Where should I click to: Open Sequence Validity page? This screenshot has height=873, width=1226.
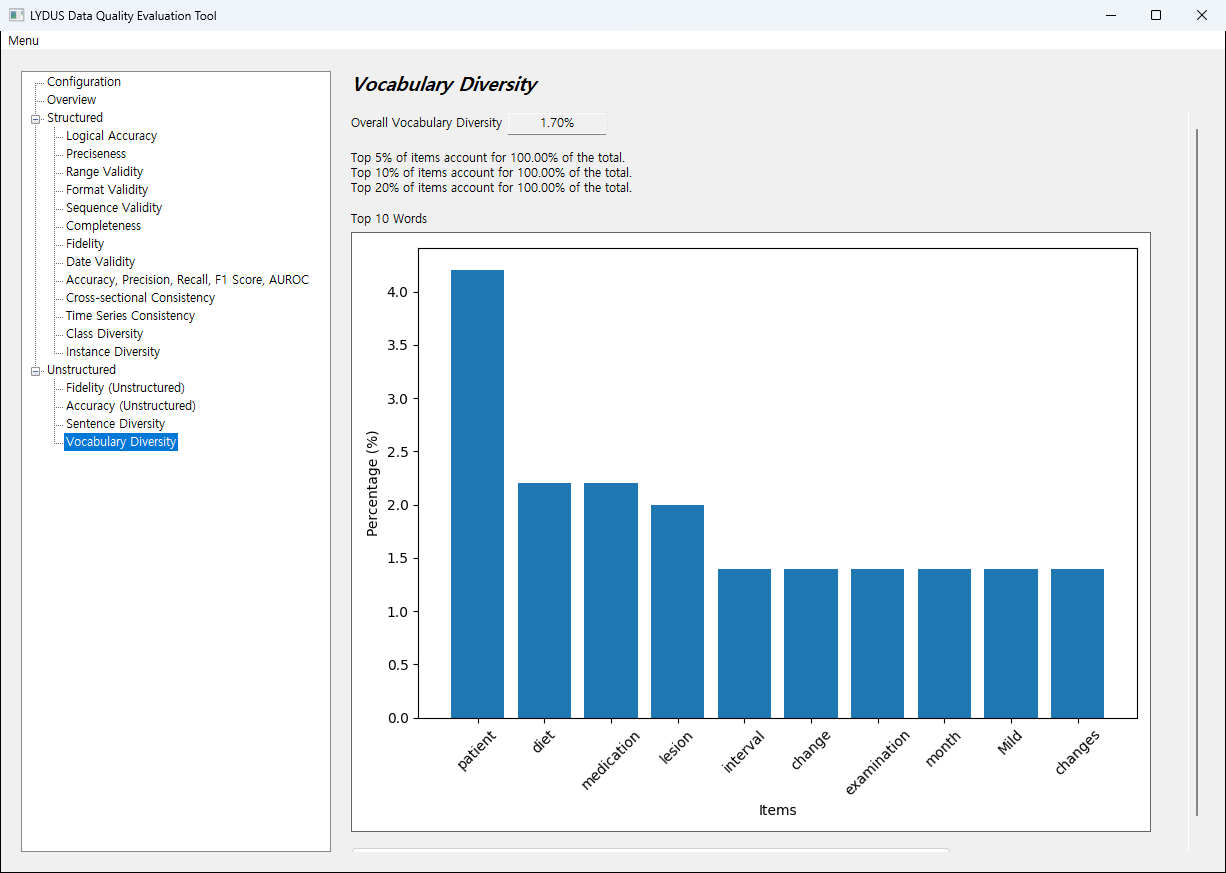[x=114, y=208]
